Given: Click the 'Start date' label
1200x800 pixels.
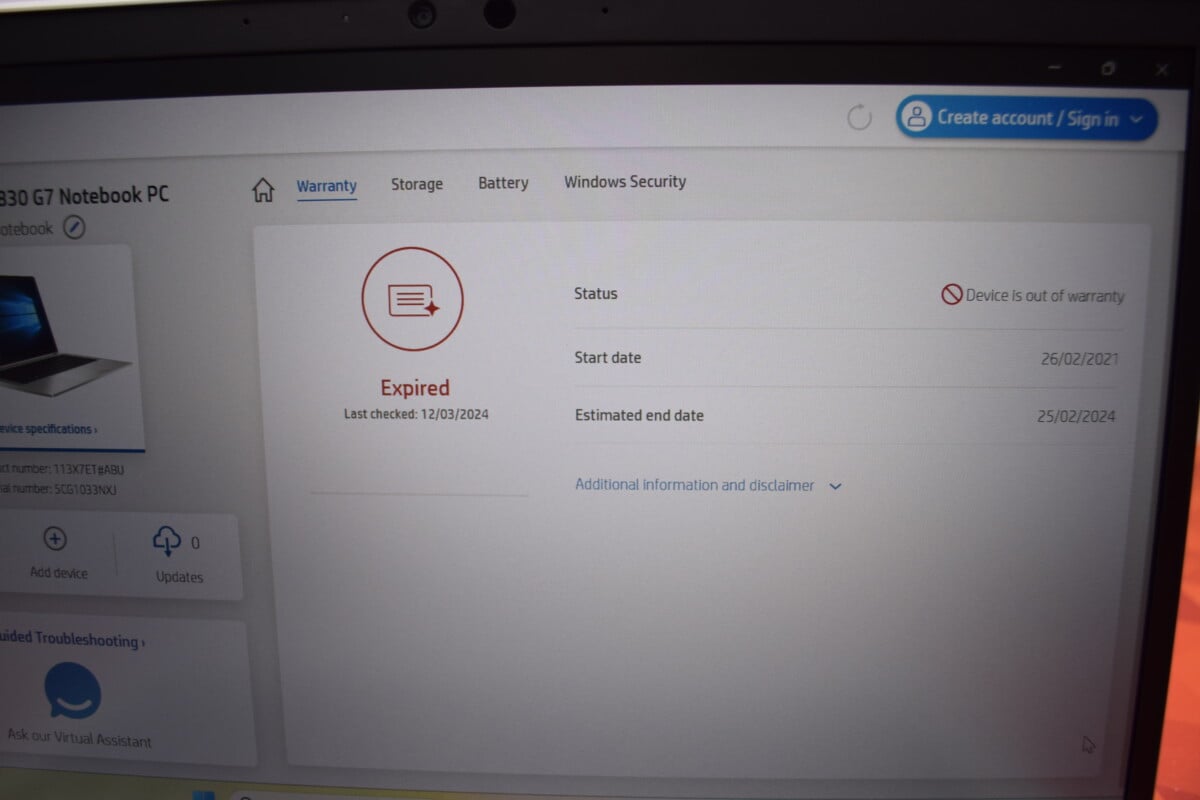Looking at the screenshot, I should (608, 357).
